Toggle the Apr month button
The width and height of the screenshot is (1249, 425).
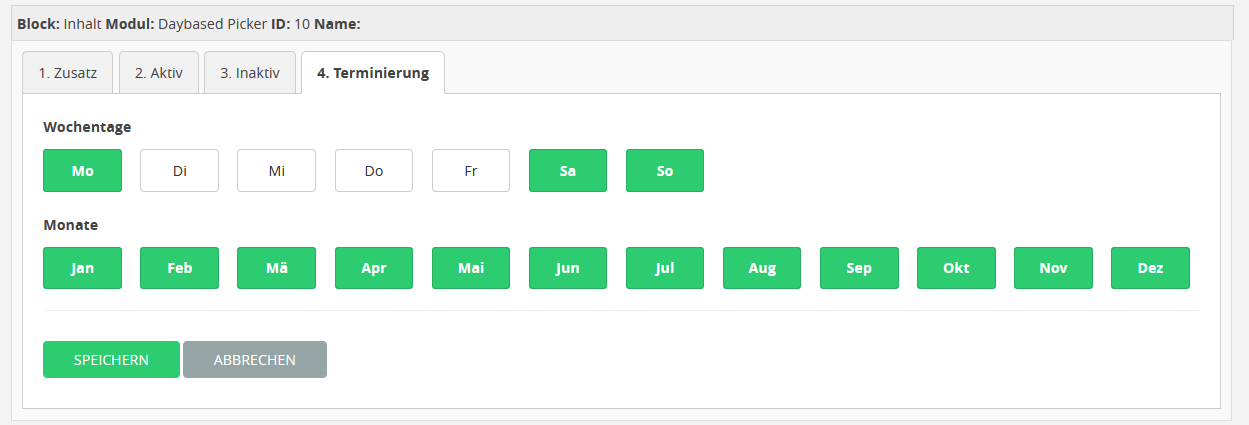point(374,268)
